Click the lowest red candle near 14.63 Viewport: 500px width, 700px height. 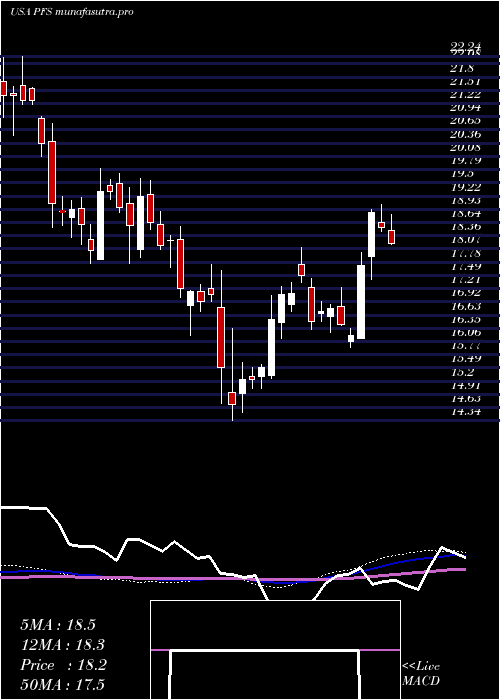[x=232, y=398]
